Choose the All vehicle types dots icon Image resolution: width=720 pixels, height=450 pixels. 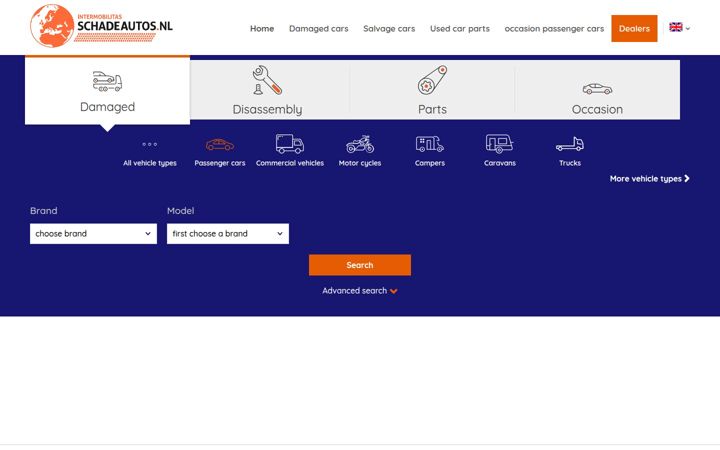click(x=150, y=144)
